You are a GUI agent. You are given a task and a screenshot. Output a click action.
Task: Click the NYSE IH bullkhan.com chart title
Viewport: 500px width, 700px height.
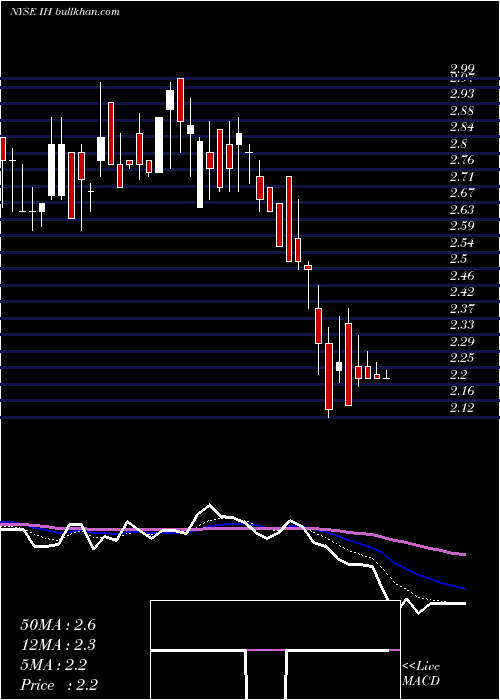[x=65, y=12]
